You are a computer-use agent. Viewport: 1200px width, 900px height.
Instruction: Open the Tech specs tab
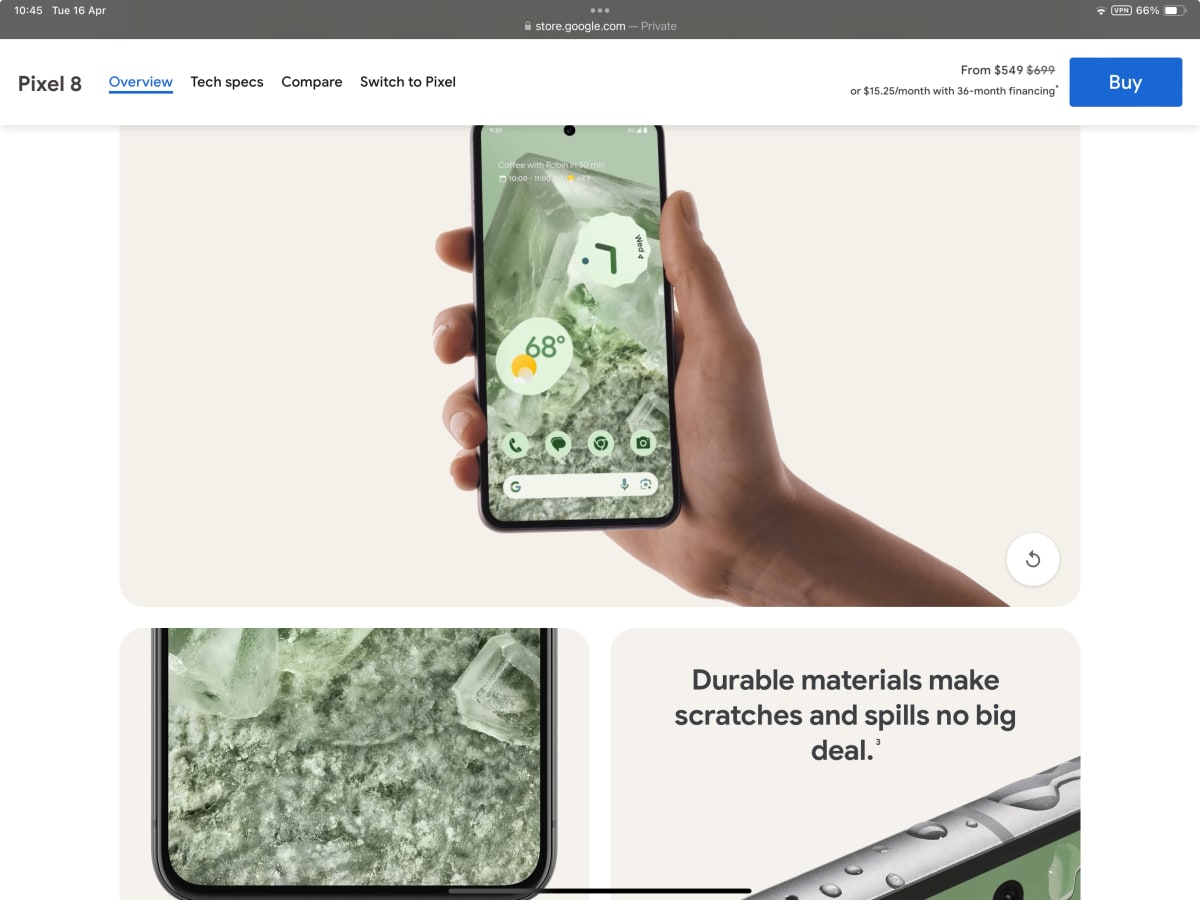coord(227,82)
